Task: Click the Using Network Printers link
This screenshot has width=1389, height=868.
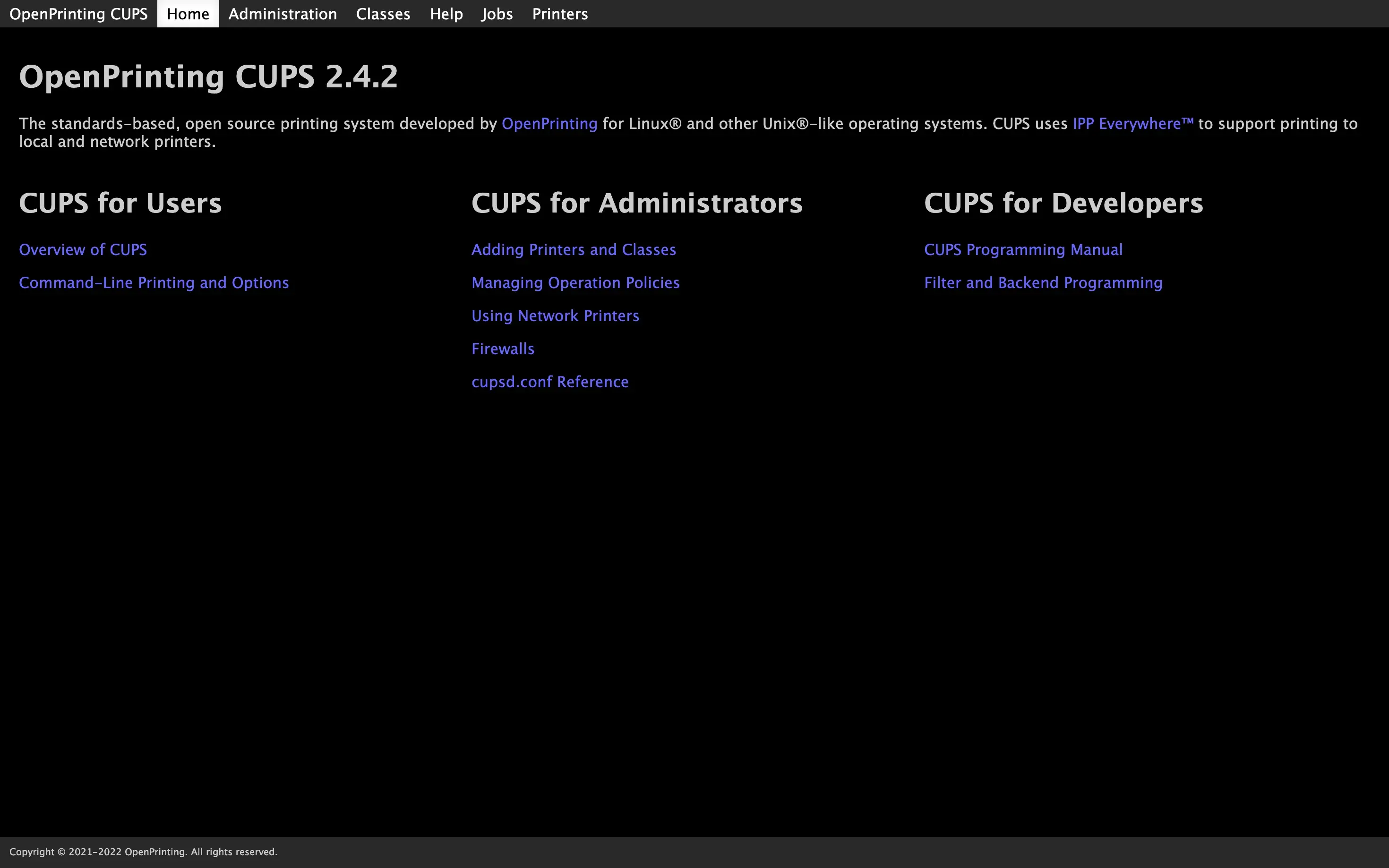Action: pyautogui.click(x=555, y=316)
